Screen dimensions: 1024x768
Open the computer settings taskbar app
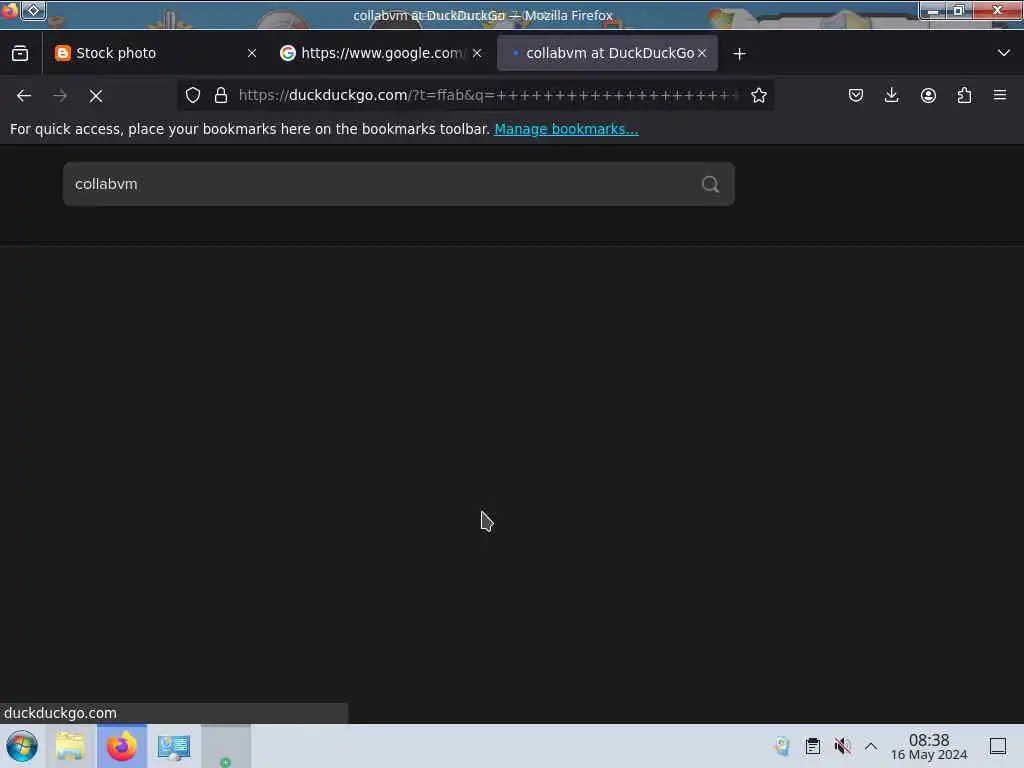point(174,746)
